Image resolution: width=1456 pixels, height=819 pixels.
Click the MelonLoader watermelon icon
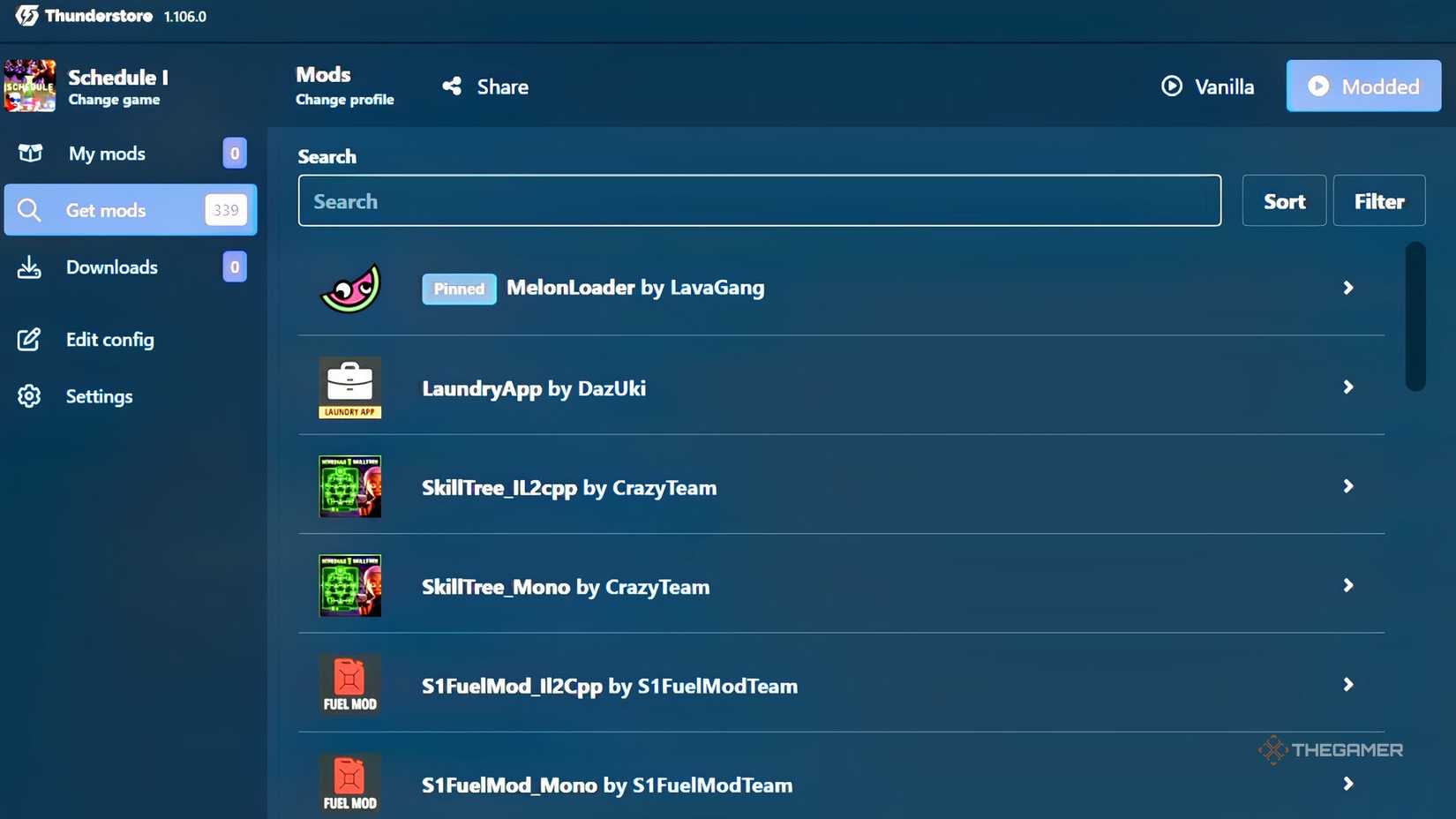(350, 288)
